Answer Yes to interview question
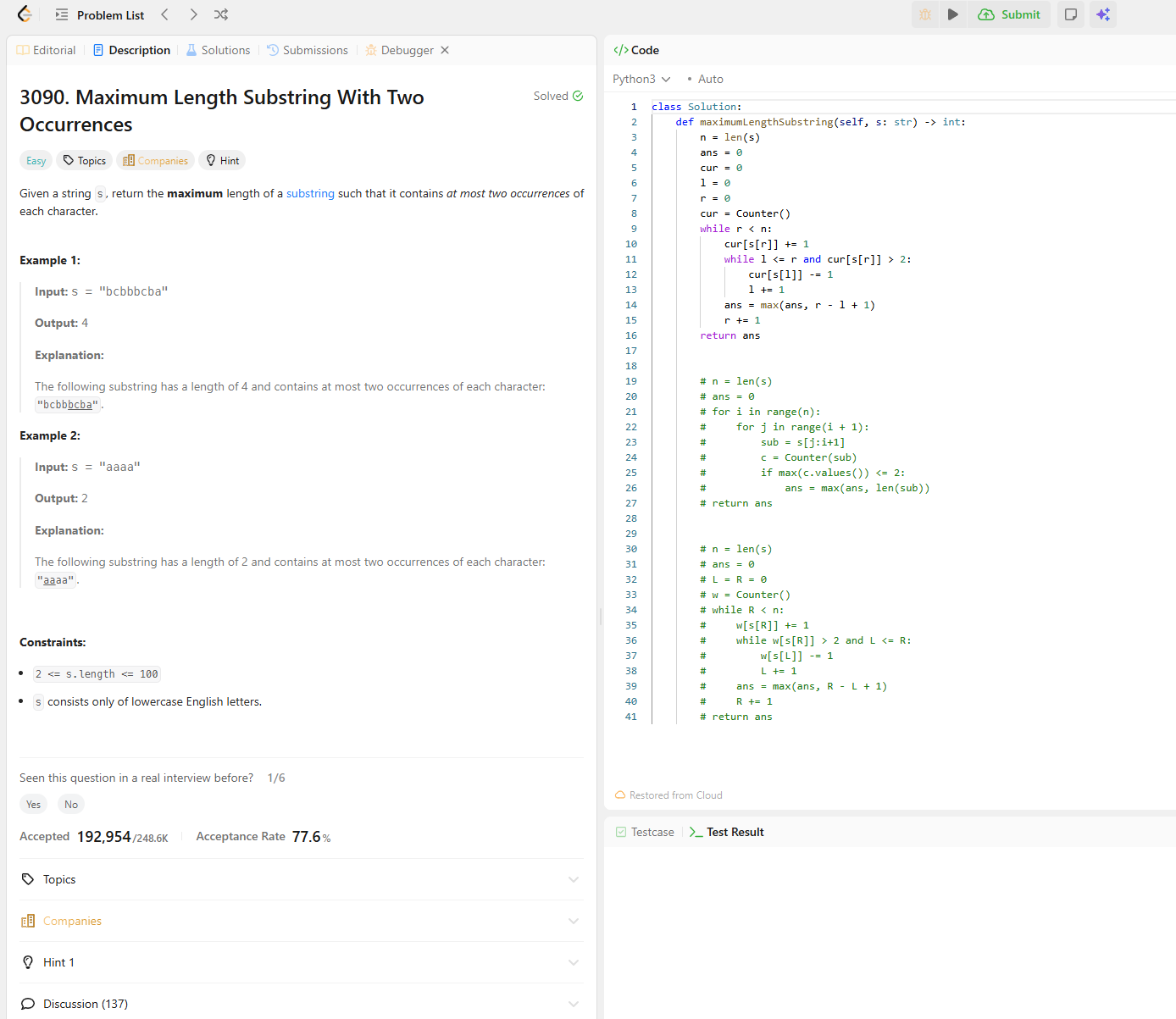 click(33, 805)
